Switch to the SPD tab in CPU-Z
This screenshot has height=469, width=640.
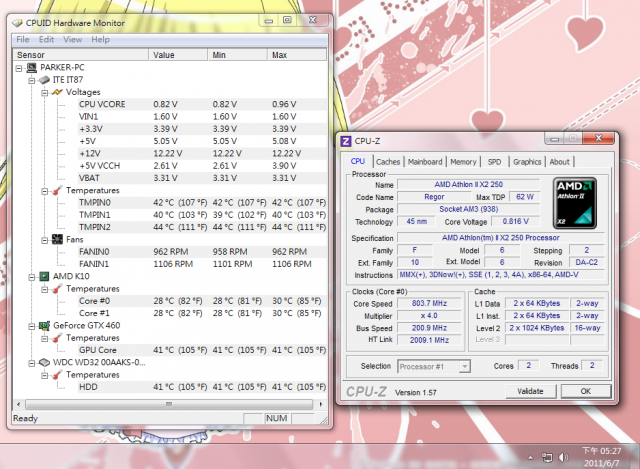pyautogui.click(x=494, y=162)
